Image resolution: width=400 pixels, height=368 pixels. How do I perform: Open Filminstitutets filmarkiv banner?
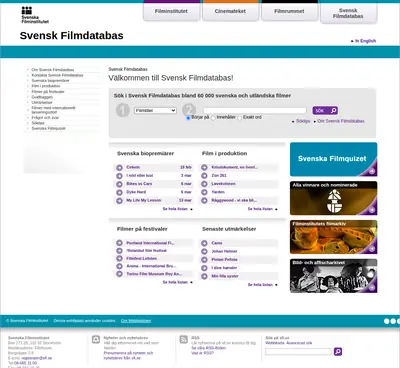click(x=334, y=237)
